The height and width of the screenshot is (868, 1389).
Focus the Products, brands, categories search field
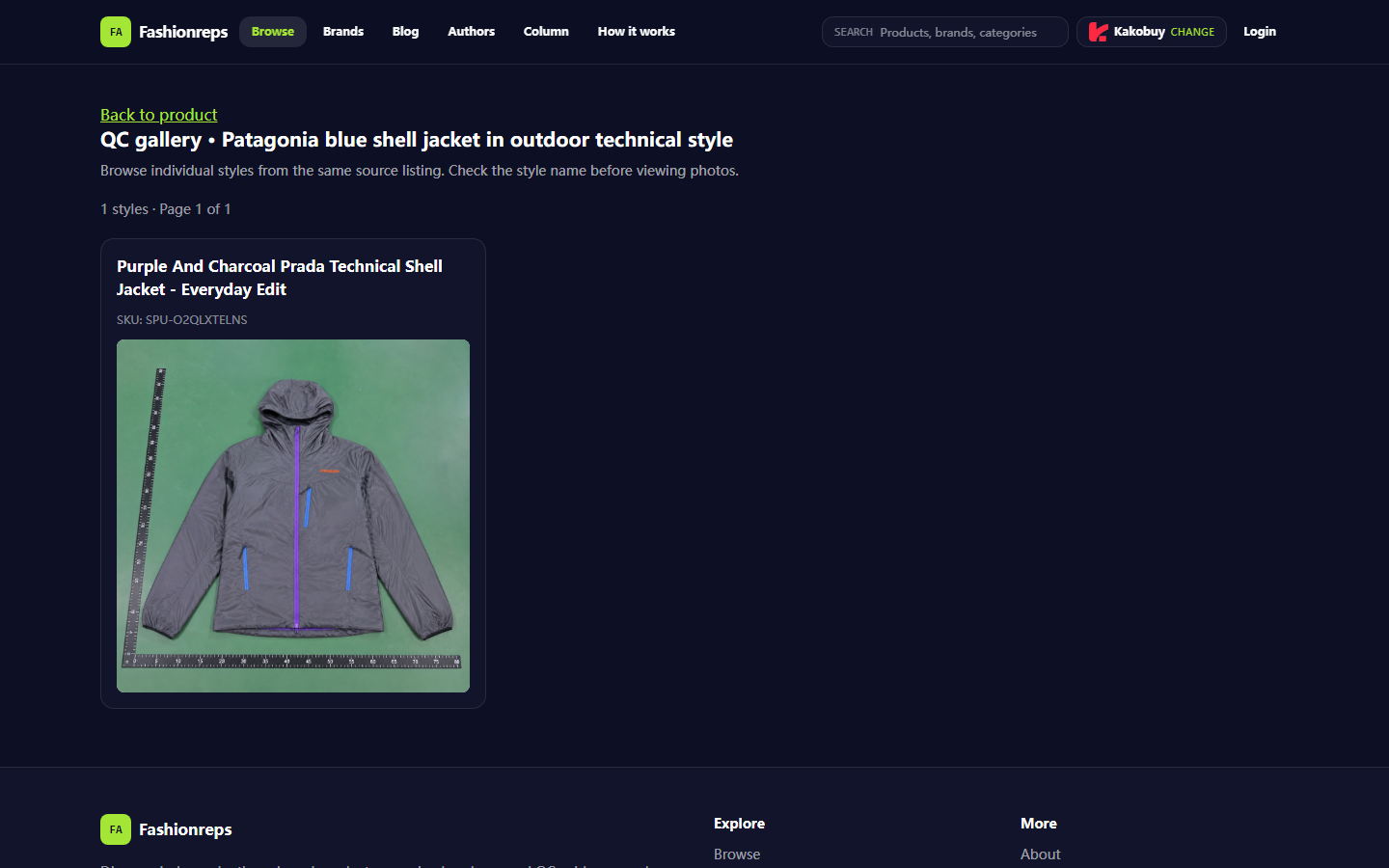coord(945,32)
